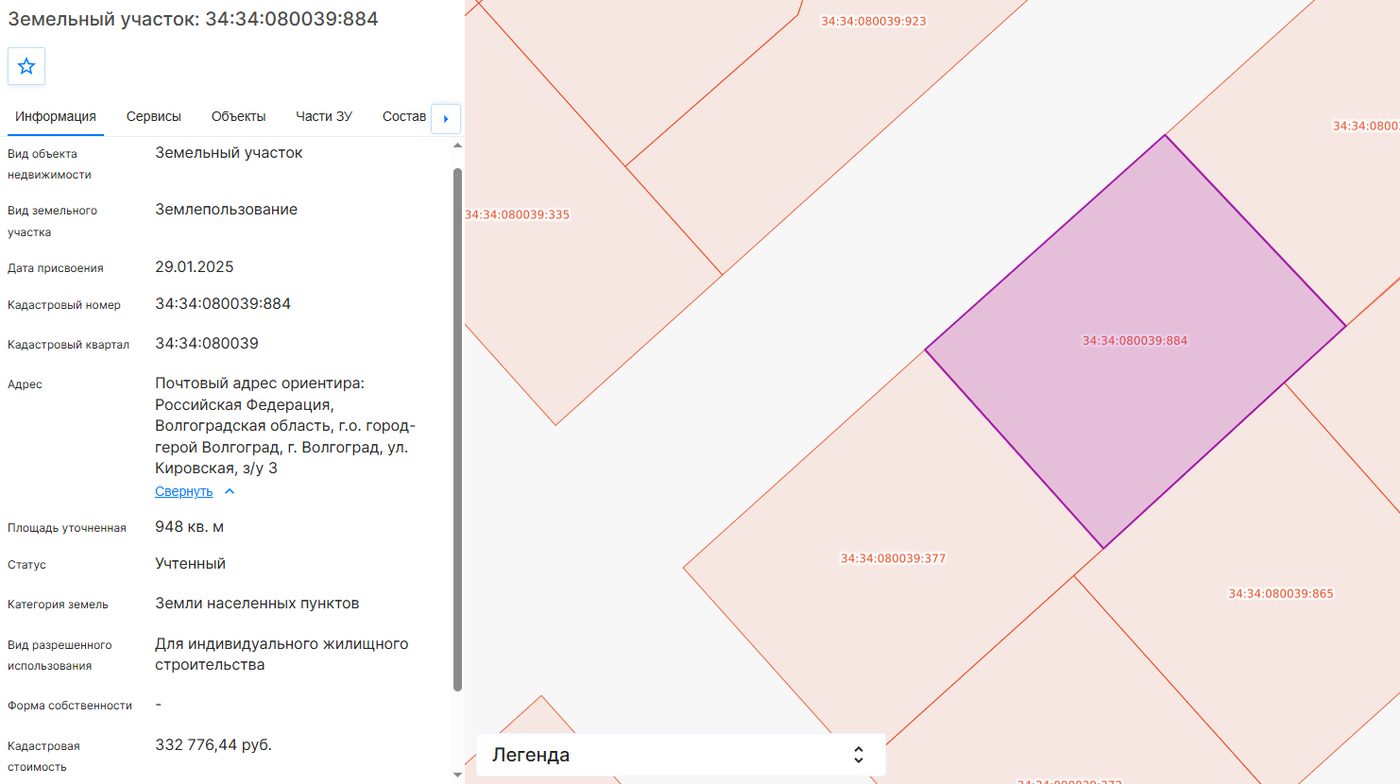Image resolution: width=1400 pixels, height=784 pixels.
Task: Click cadastral number value 34:34:080039:884
Action: click(x=223, y=303)
